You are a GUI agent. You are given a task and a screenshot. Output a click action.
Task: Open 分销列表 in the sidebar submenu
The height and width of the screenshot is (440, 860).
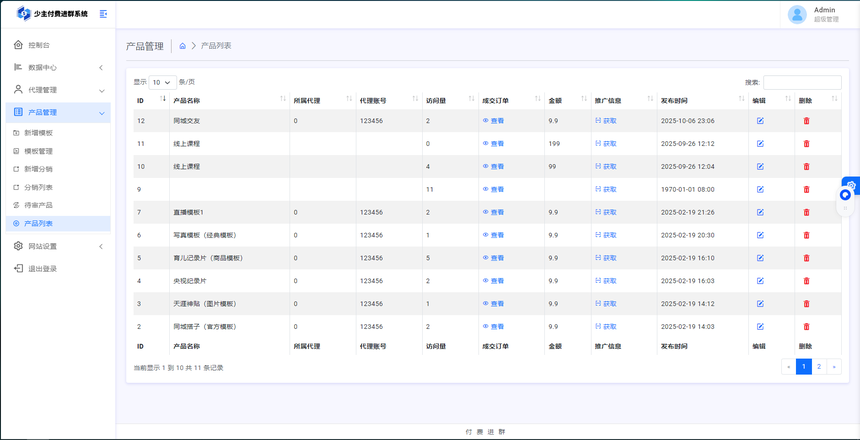pos(38,187)
